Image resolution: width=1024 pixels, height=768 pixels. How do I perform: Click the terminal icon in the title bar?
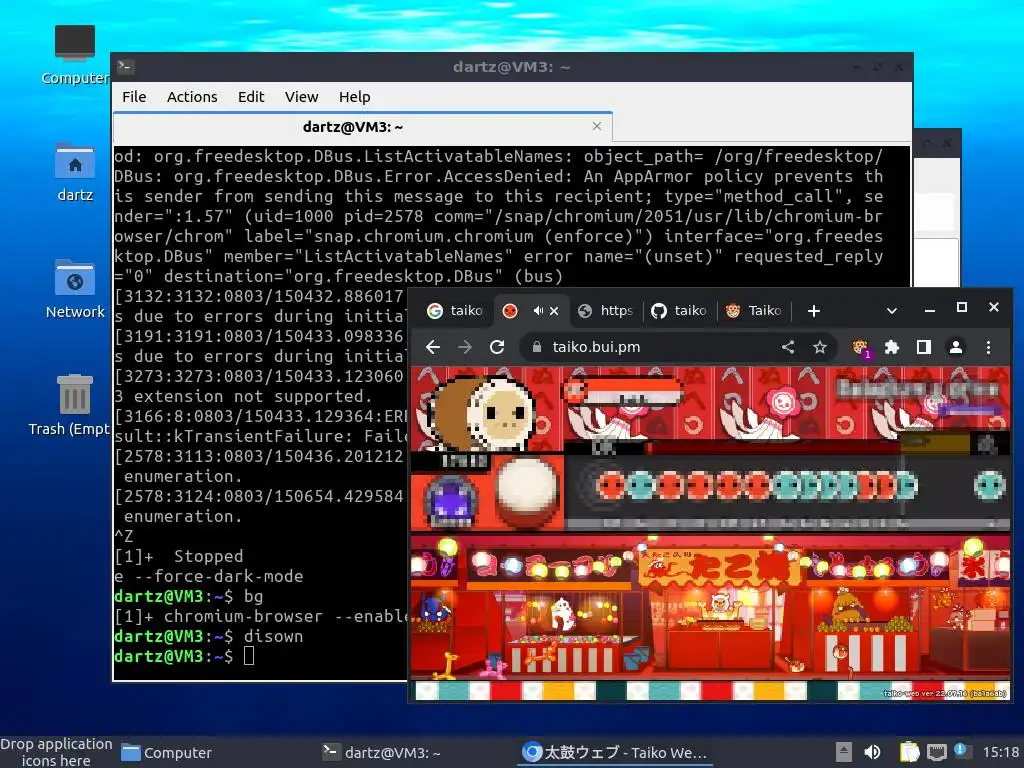point(125,67)
